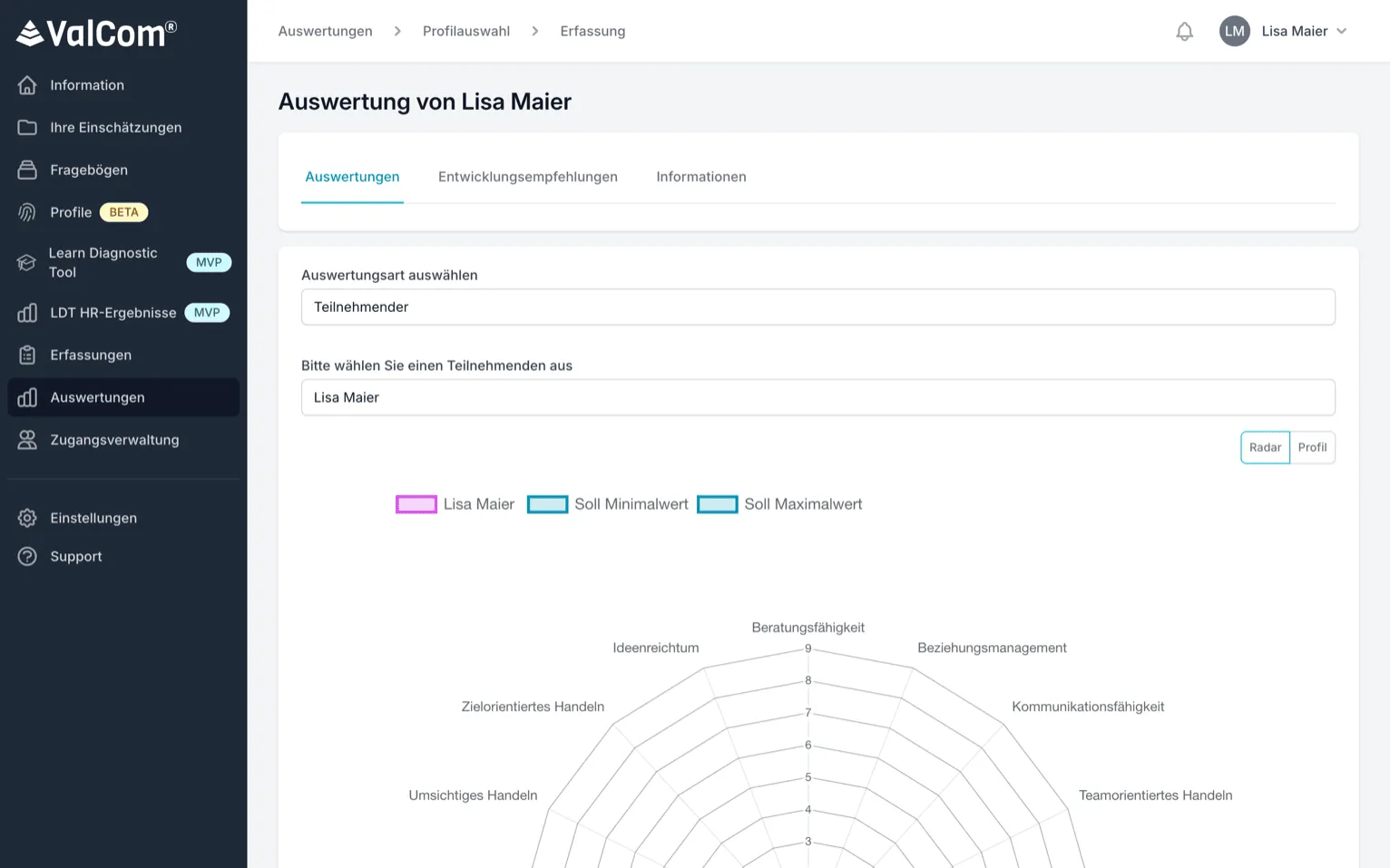Click the Auswertung von Lisa Maier heading
Screen dimensions: 1390x868
click(425, 102)
